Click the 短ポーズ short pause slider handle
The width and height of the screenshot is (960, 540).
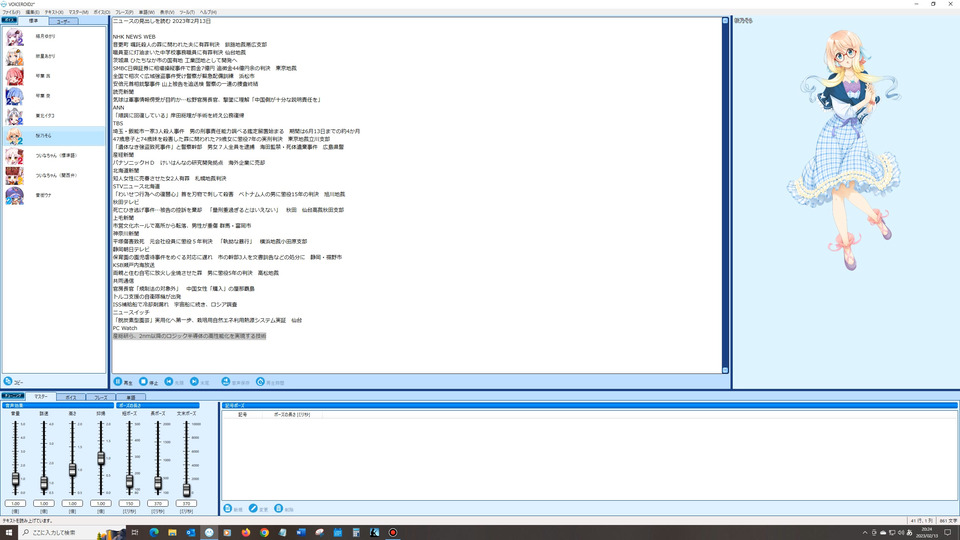pyautogui.click(x=129, y=482)
